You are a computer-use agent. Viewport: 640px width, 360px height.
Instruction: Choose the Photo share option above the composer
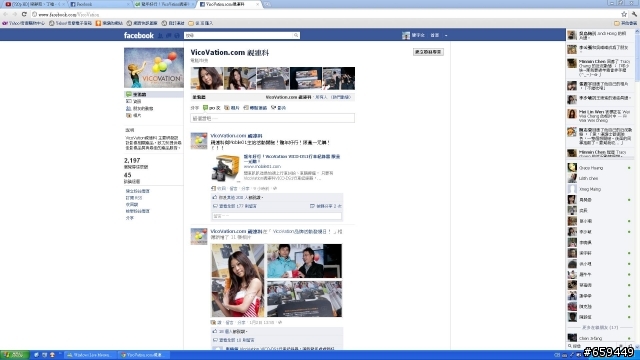[232, 108]
